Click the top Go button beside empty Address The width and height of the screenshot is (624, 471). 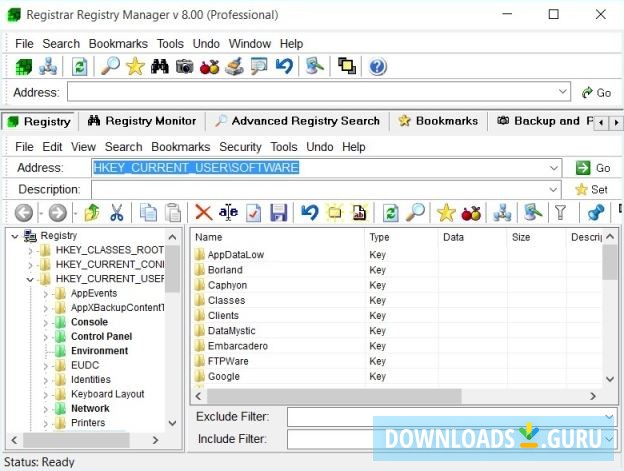click(x=596, y=93)
